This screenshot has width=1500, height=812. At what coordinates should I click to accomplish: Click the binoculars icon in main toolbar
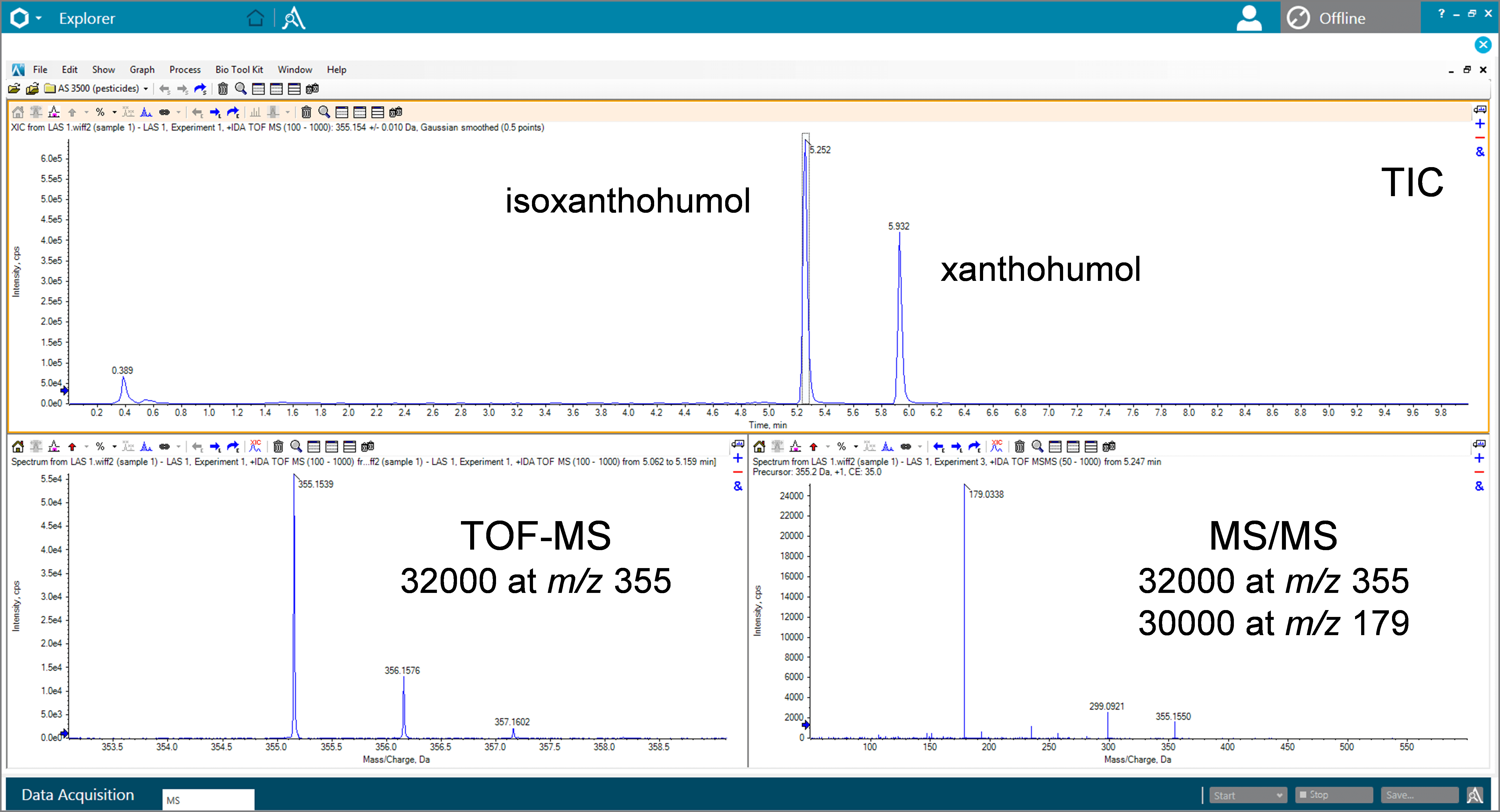(x=312, y=88)
